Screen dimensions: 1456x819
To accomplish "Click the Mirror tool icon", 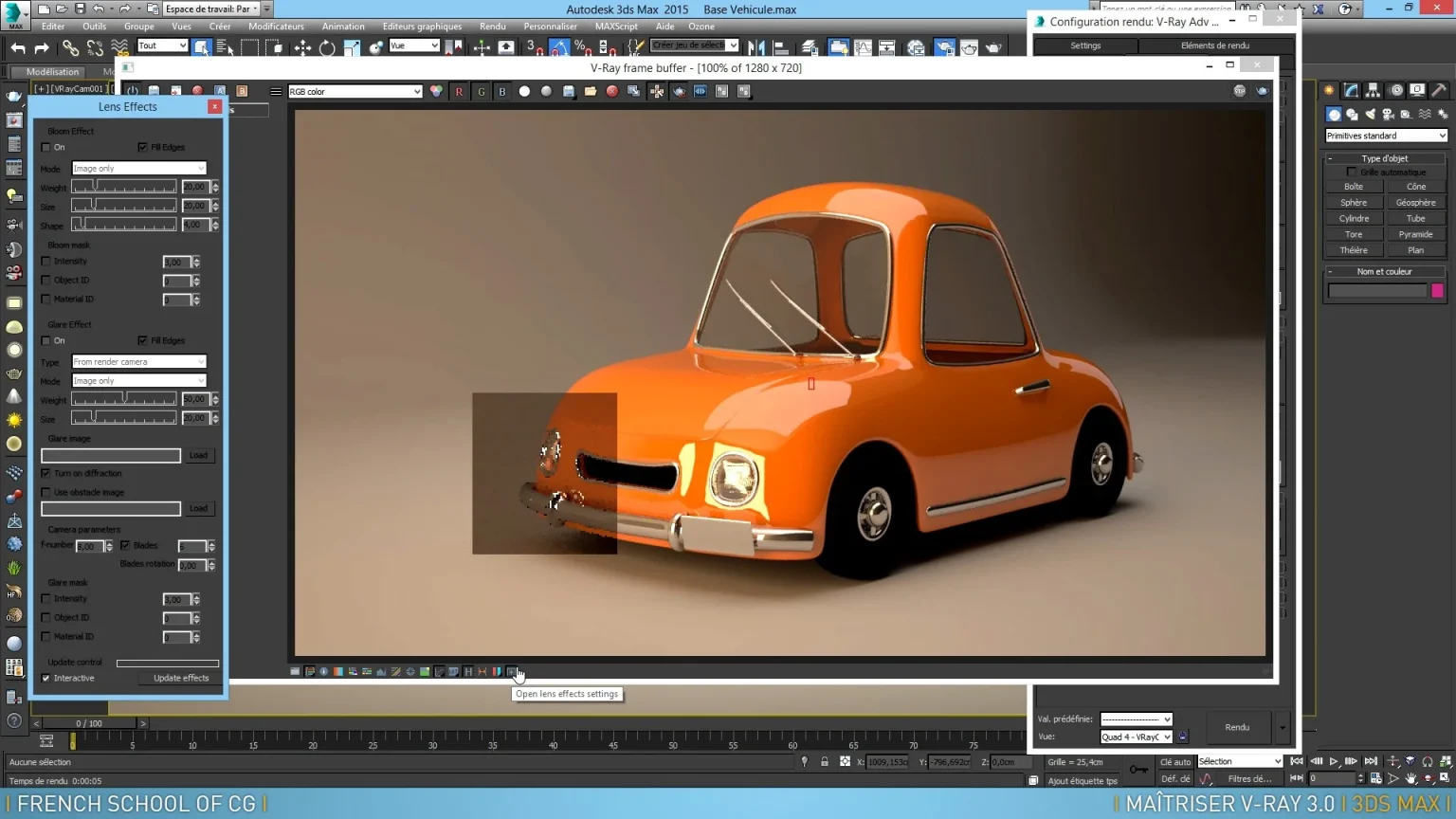I will click(x=756, y=47).
